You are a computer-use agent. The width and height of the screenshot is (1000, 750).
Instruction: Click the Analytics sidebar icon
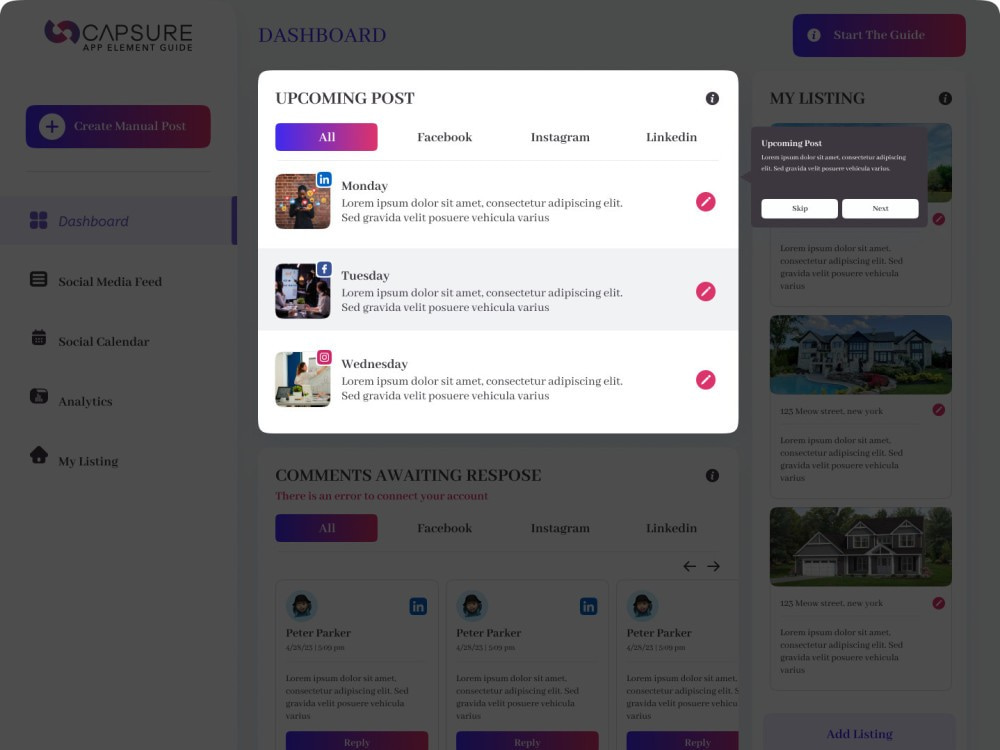pyautogui.click(x=38, y=396)
